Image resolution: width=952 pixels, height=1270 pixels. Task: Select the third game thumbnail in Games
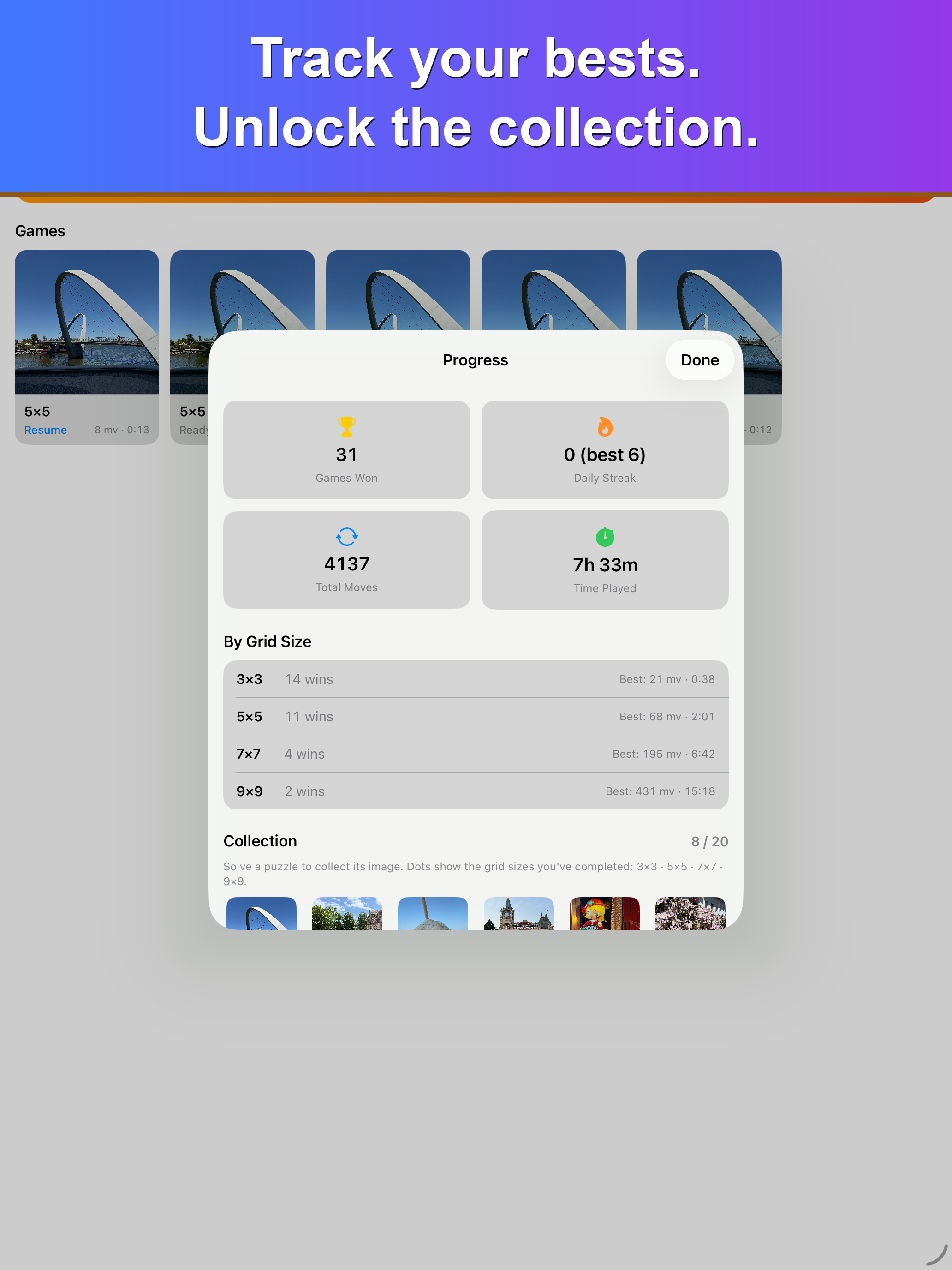click(x=398, y=290)
